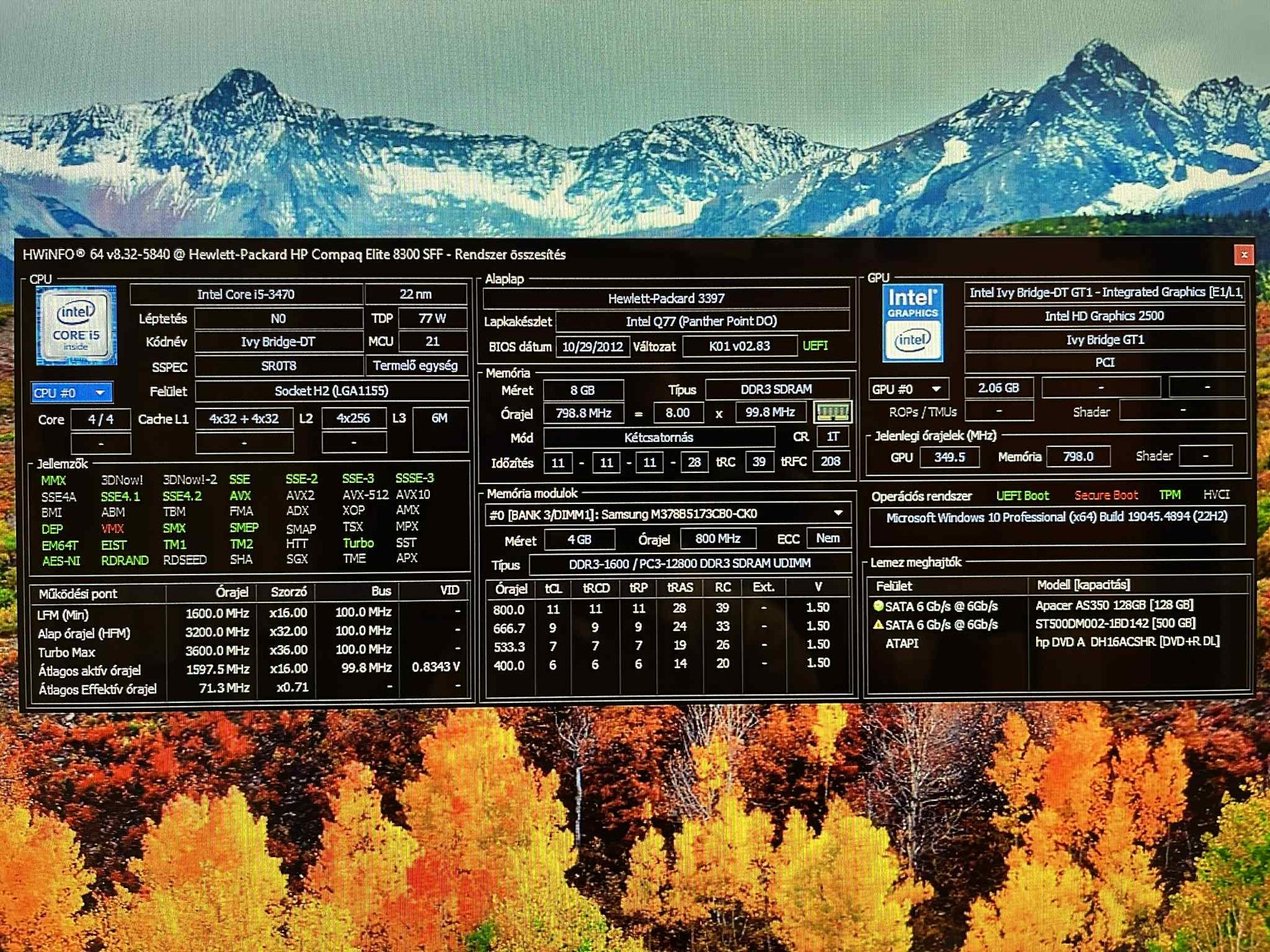Select the "400.0" row in timing table
This screenshot has height=952, width=1270.
[x=668, y=664]
